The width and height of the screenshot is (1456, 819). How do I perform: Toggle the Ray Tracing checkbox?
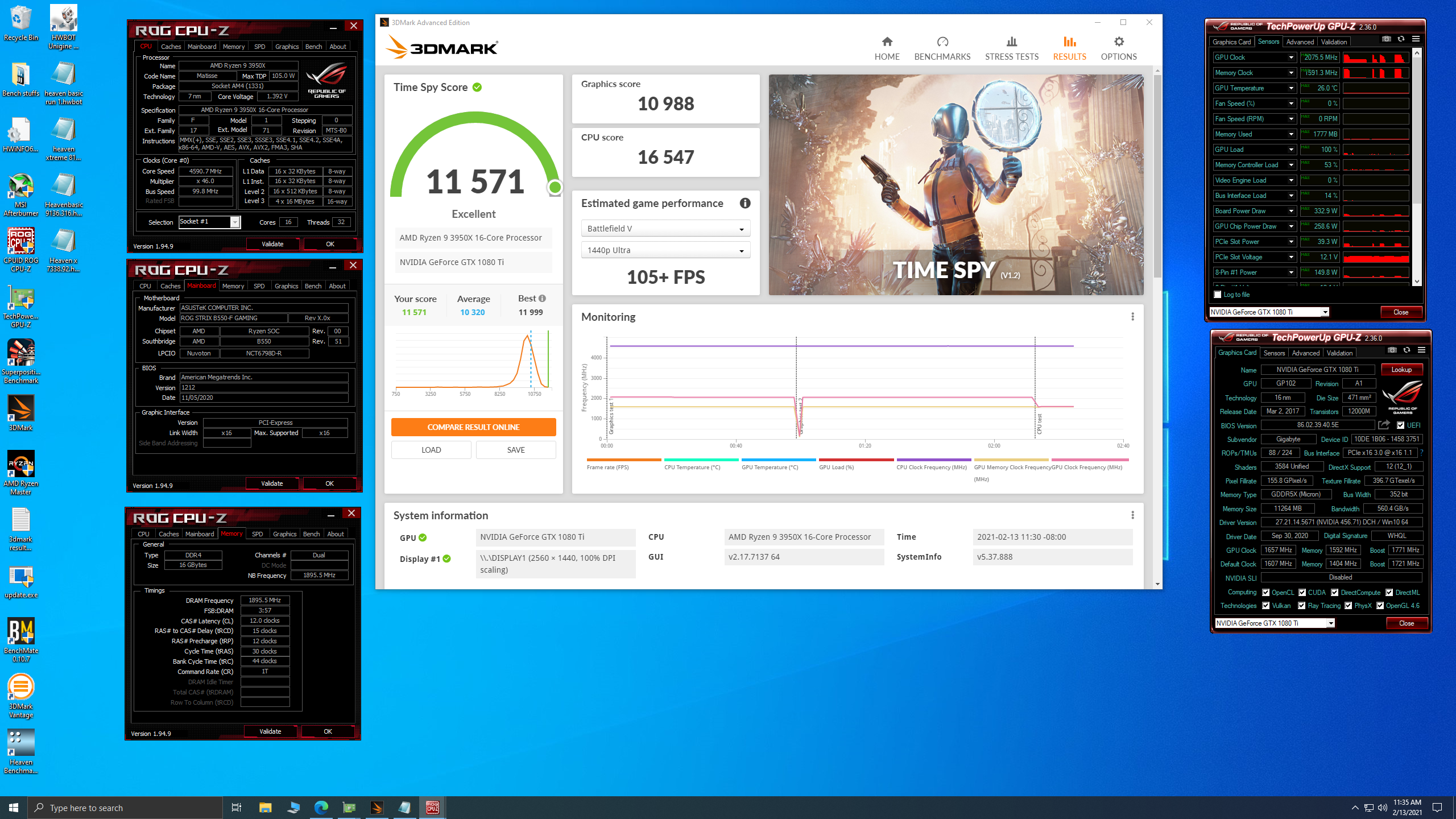click(1301, 606)
